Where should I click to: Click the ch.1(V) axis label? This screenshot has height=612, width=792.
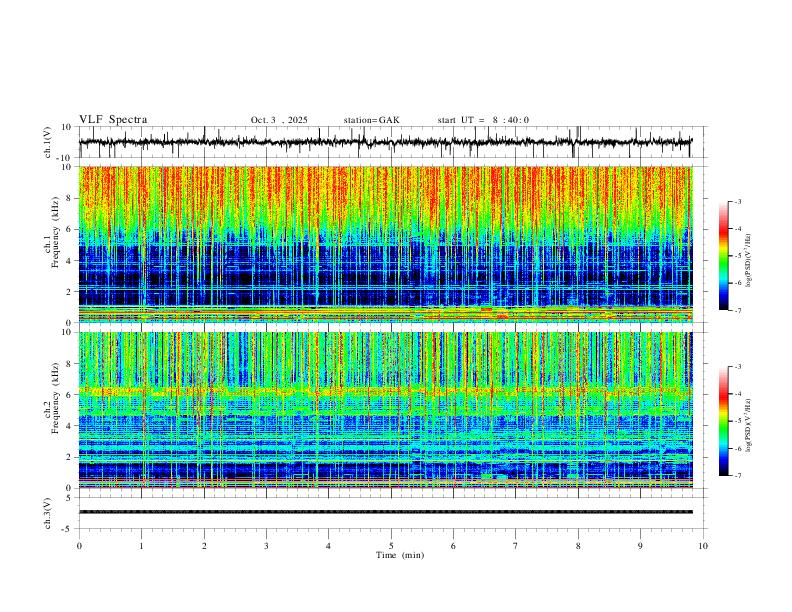click(x=47, y=142)
